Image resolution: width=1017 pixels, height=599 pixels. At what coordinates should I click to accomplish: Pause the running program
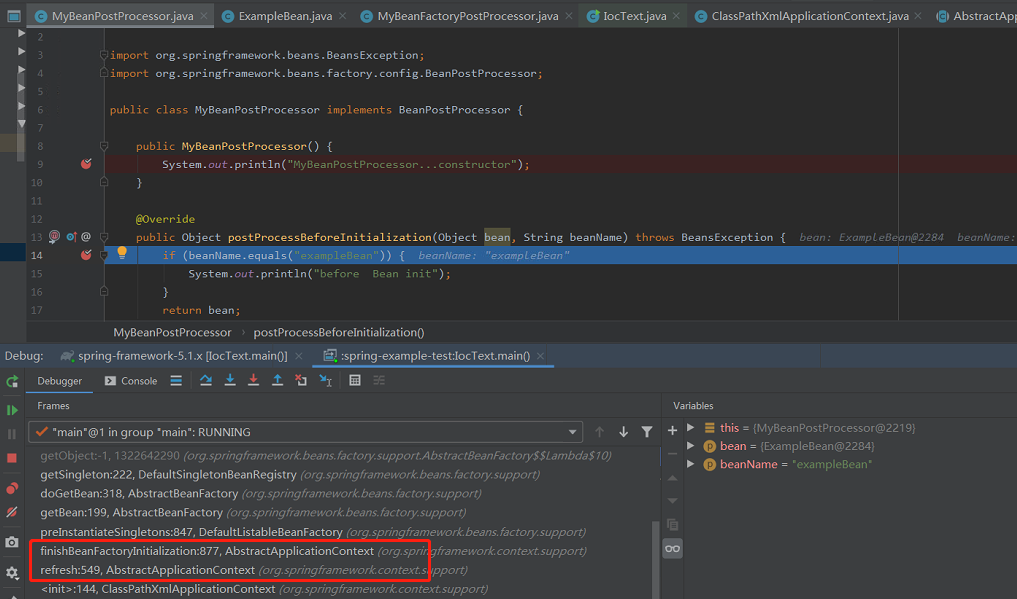click(12, 434)
